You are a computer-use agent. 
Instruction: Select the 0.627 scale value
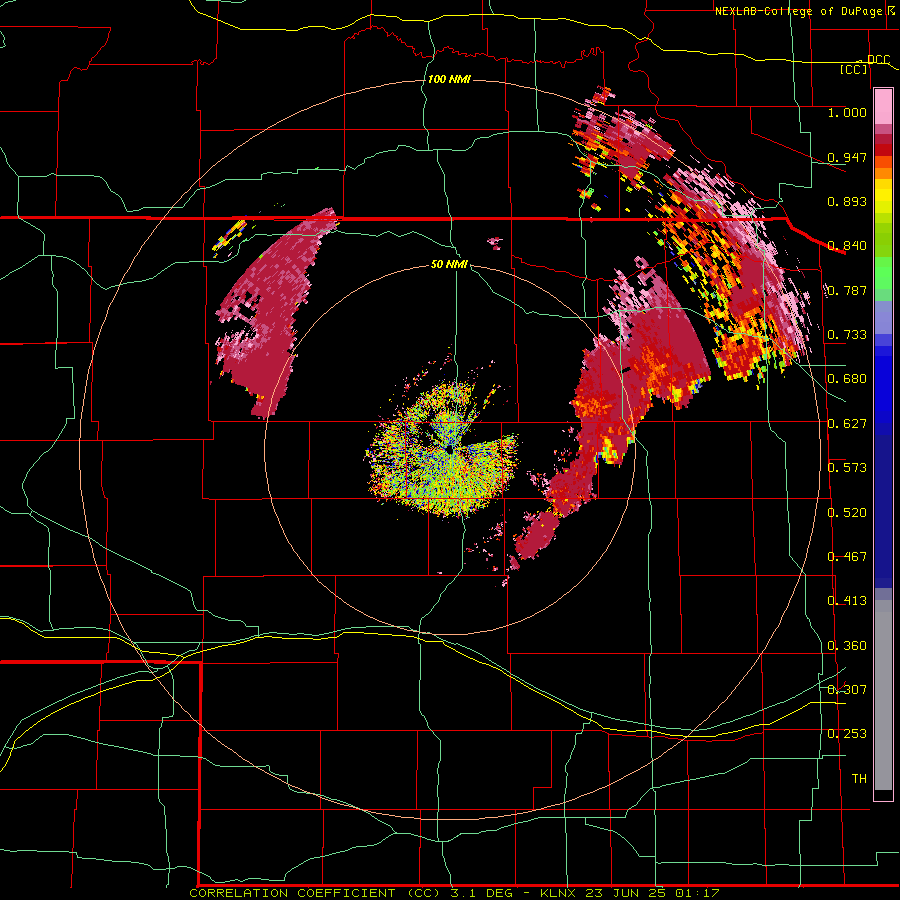click(847, 424)
